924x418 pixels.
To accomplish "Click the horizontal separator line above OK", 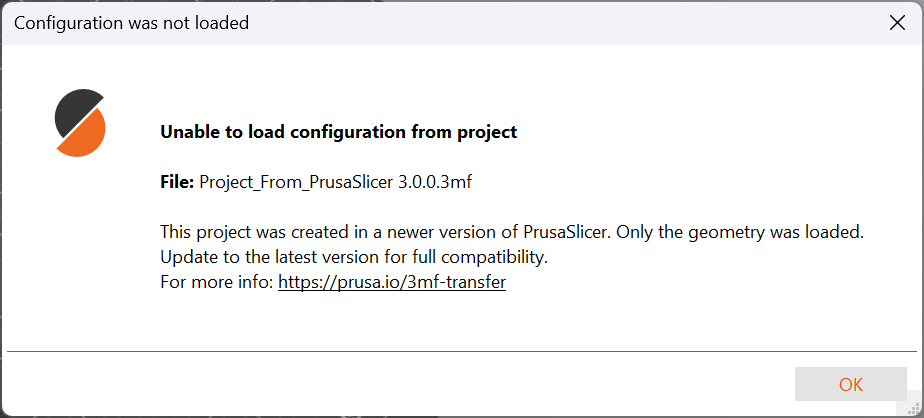I will (462, 352).
